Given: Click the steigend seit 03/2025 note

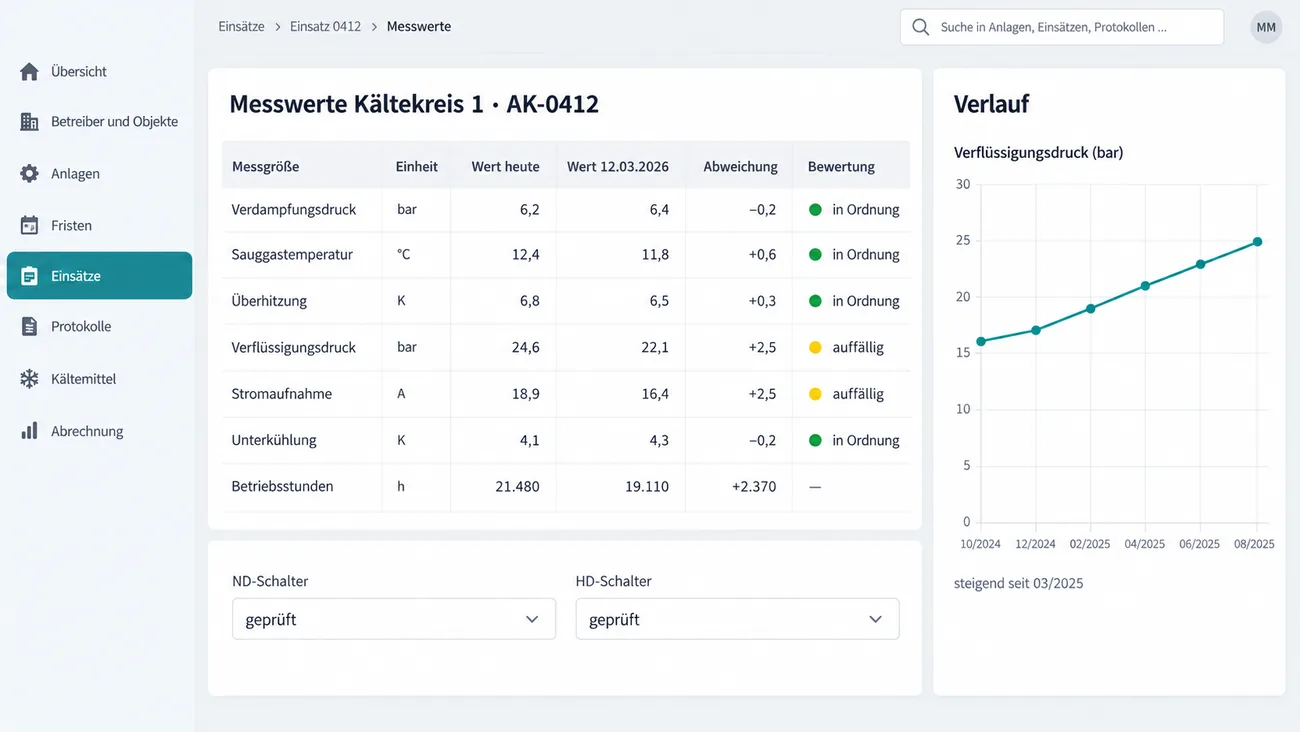Looking at the screenshot, I should (1018, 583).
